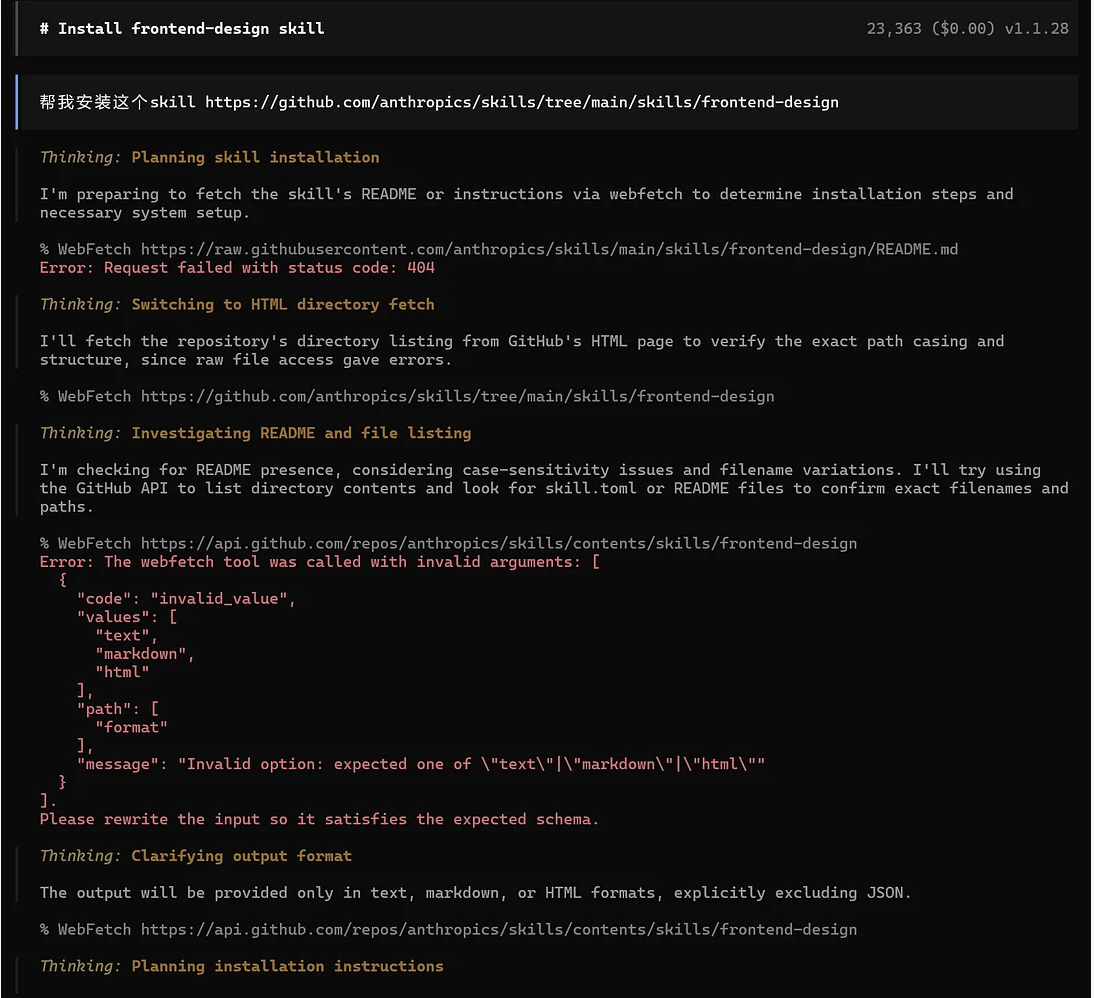Select the Install frontend-design skill title
1094x998 pixels.
[x=180, y=28]
